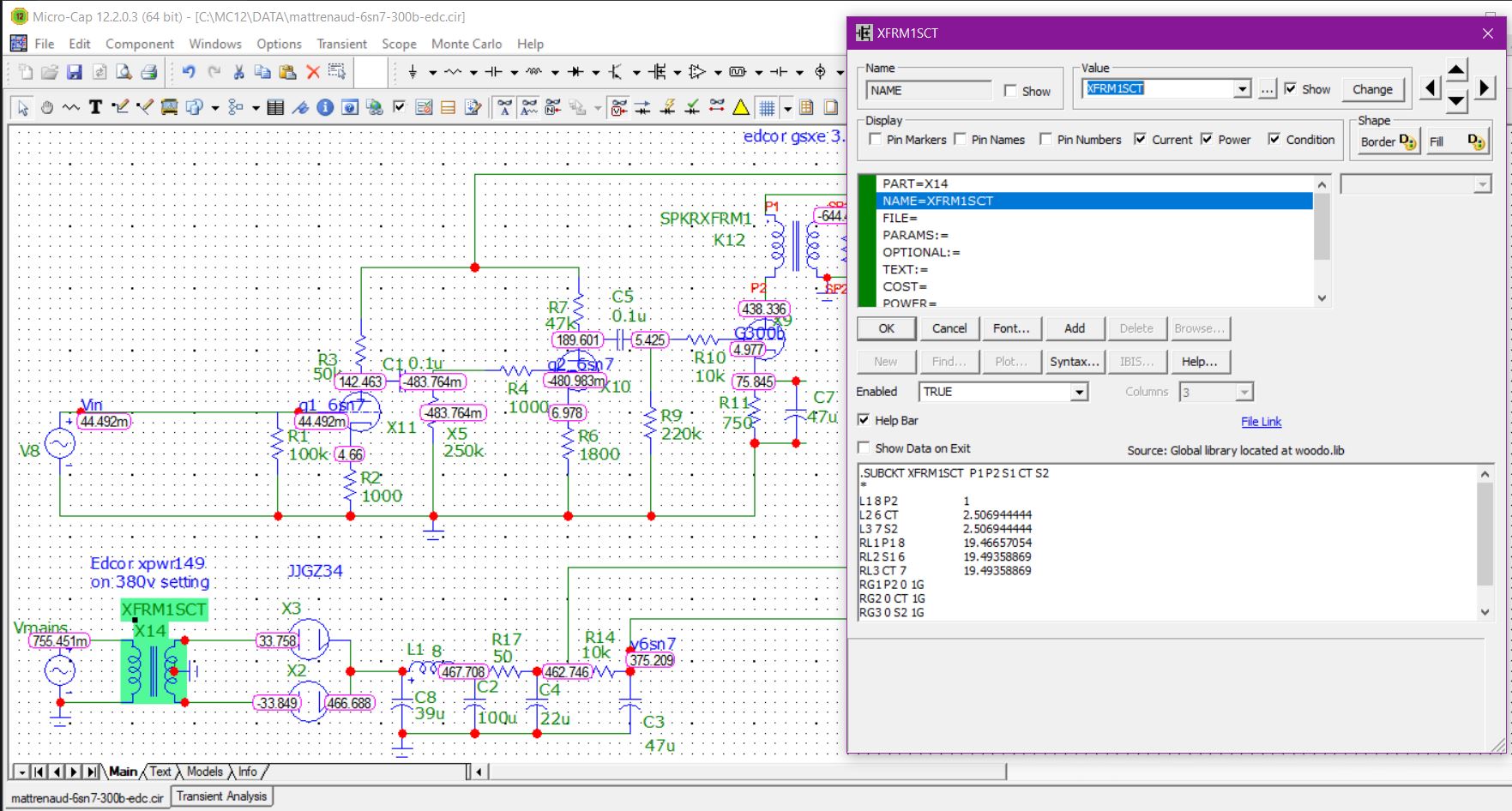
Task: Activate the Select mode arrow tool
Action: tap(23, 107)
